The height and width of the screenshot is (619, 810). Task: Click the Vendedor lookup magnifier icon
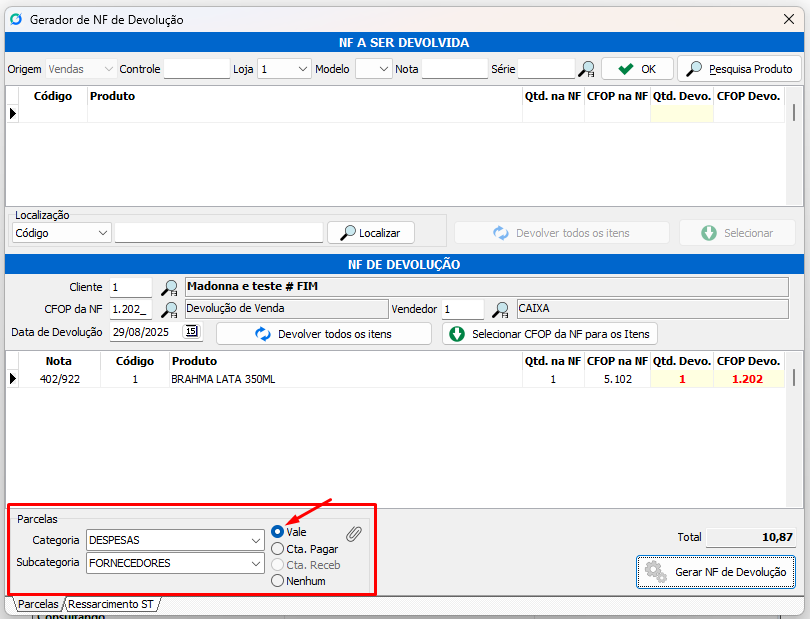tap(500, 310)
